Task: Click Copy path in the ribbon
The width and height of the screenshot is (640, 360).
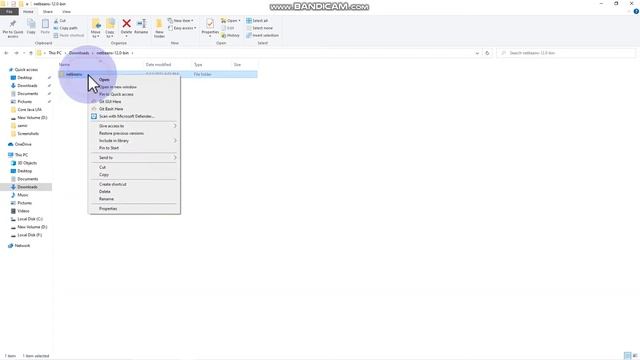Action: [65, 28]
